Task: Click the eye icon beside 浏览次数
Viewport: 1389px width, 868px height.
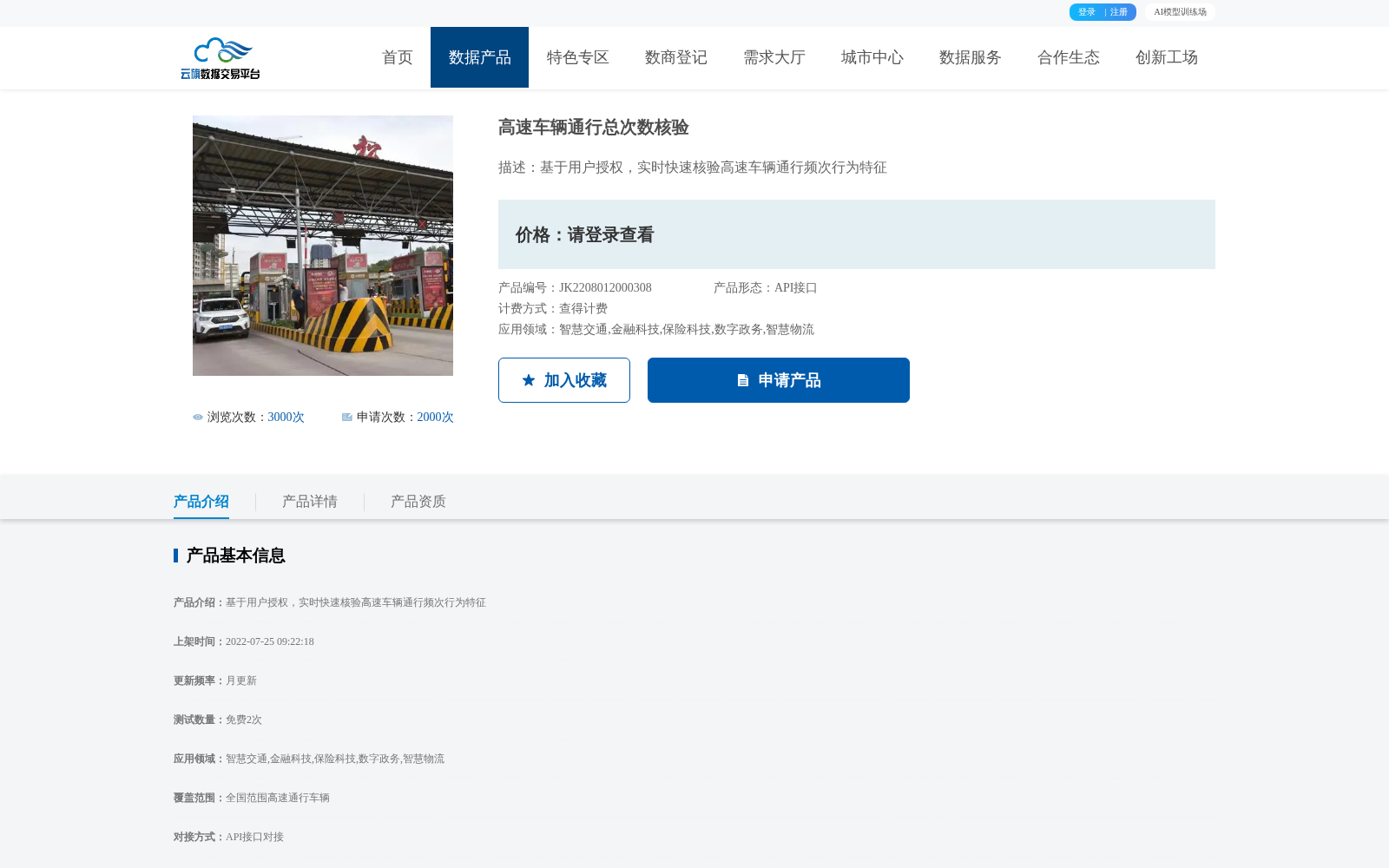Action: 198,418
